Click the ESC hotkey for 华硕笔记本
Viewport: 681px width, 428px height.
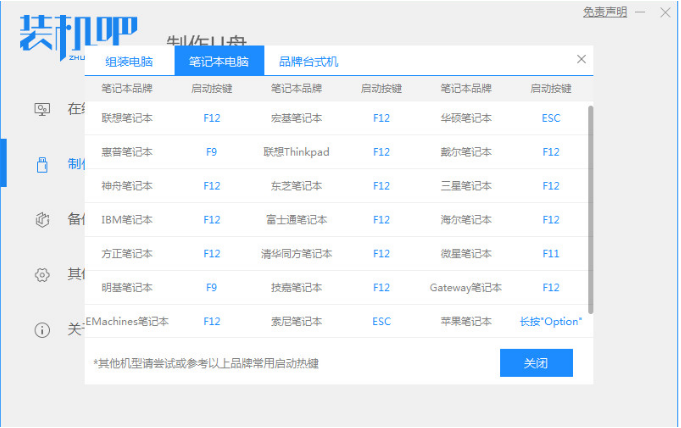551,118
